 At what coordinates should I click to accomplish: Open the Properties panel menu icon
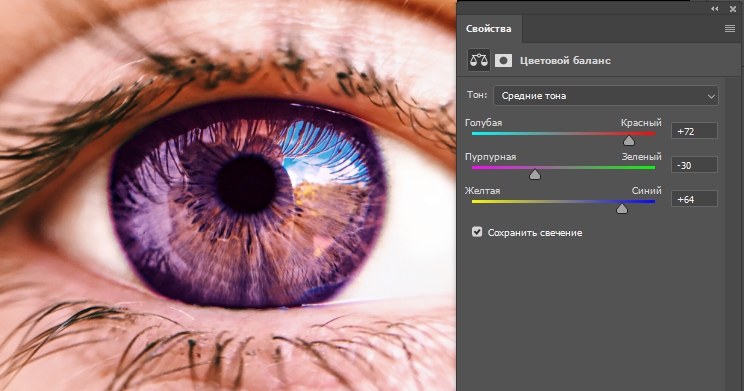point(730,29)
